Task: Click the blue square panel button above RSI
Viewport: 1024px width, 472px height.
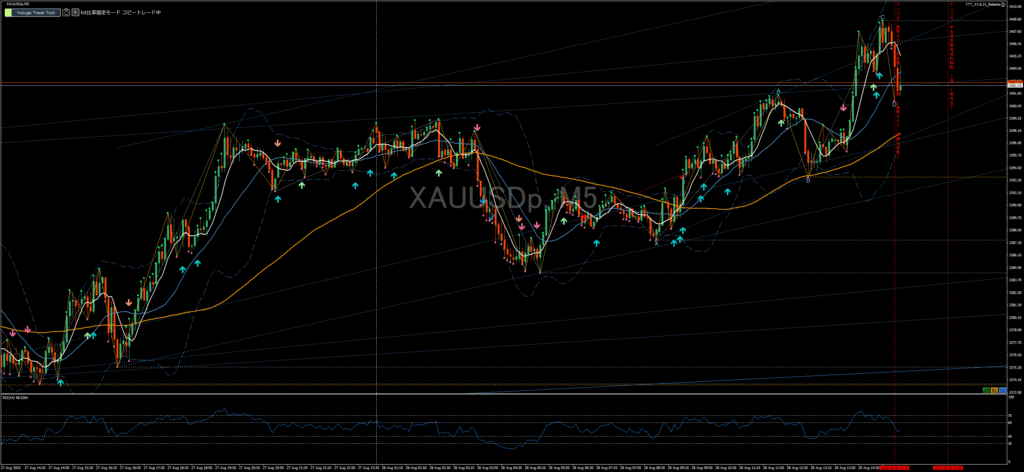Action: click(x=1002, y=390)
